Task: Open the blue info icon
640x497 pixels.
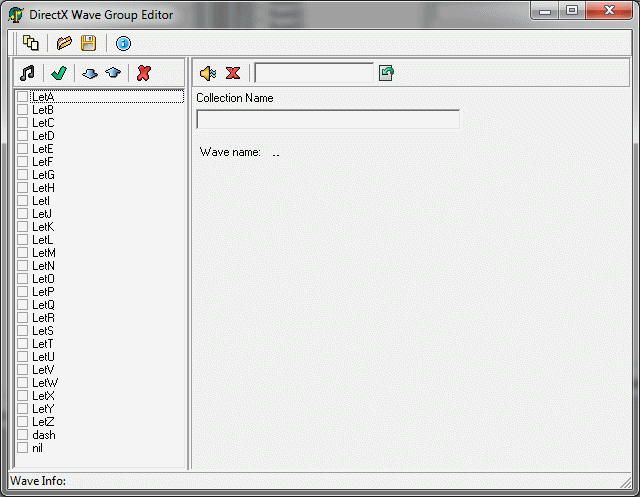Action: [x=123, y=43]
